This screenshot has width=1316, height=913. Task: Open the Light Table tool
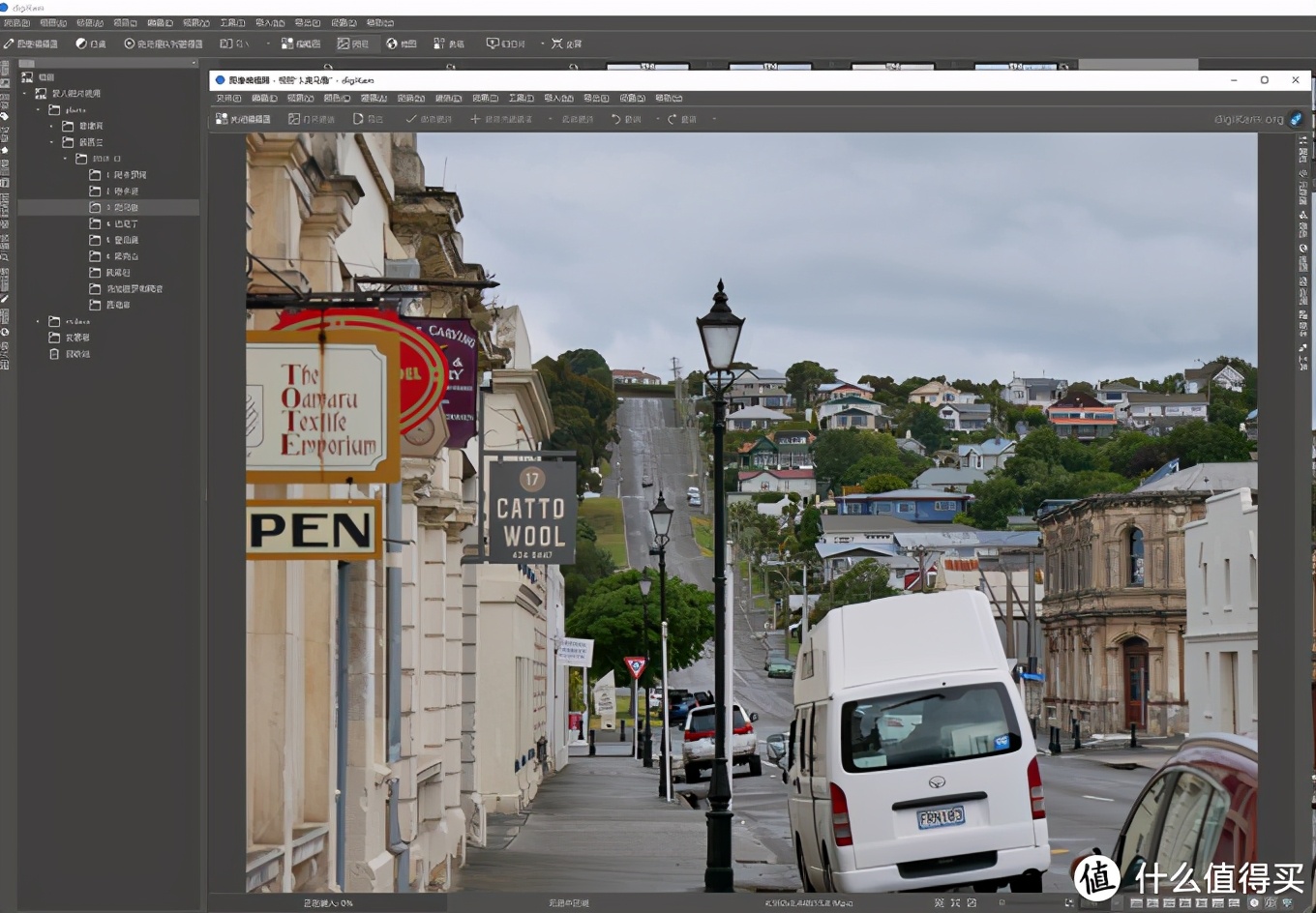pyautogui.click(x=92, y=44)
